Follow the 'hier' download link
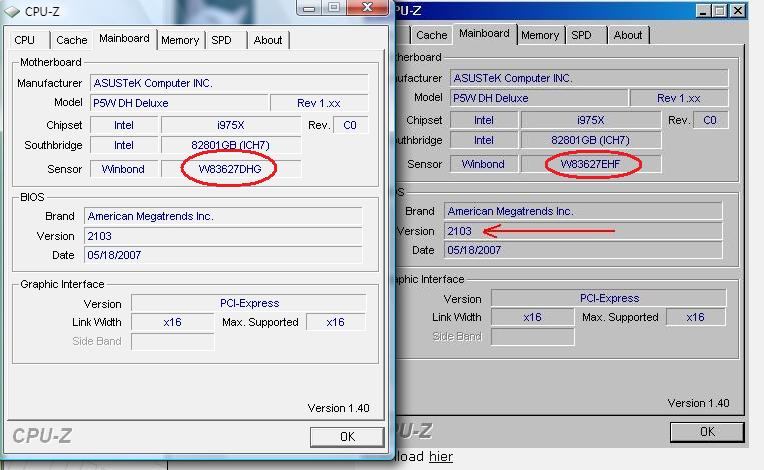 click(x=441, y=457)
